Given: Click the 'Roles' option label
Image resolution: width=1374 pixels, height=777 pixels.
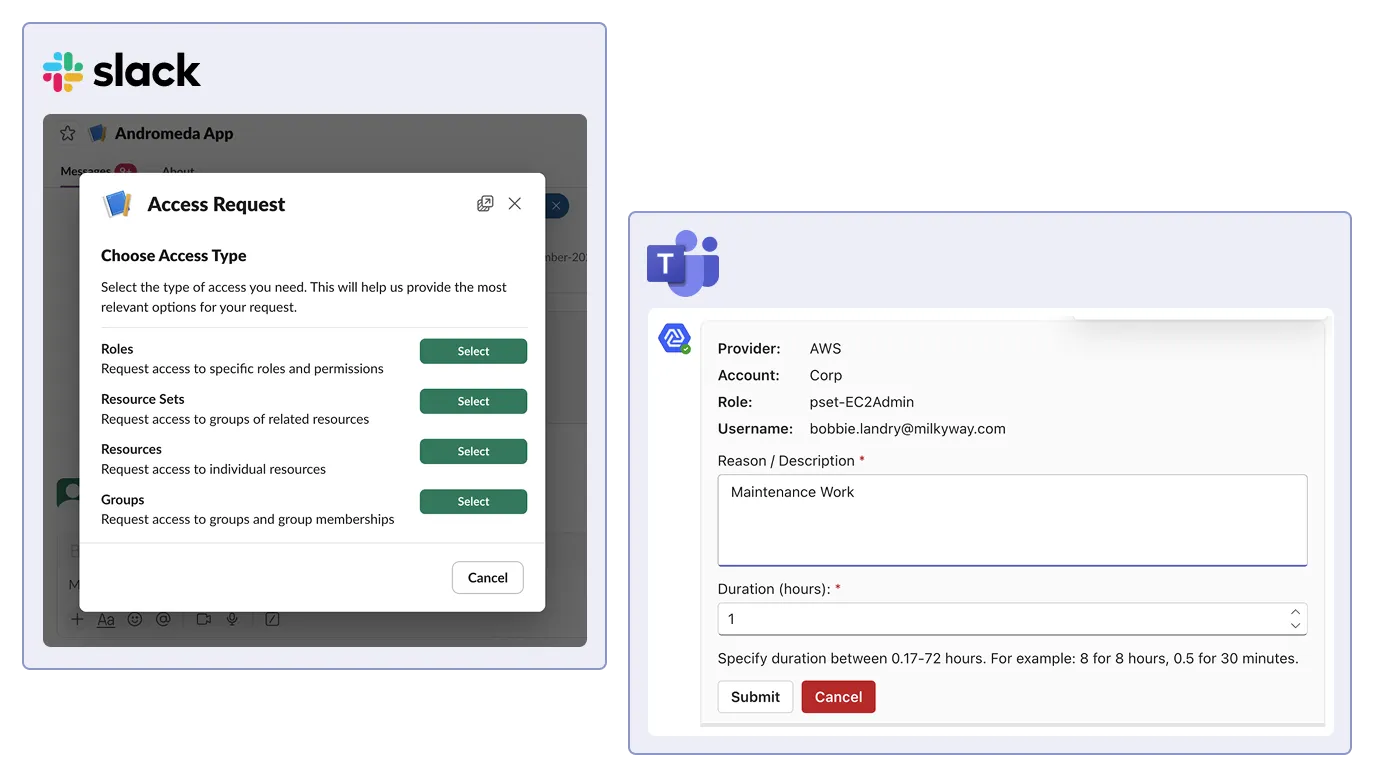Looking at the screenshot, I should [x=117, y=349].
